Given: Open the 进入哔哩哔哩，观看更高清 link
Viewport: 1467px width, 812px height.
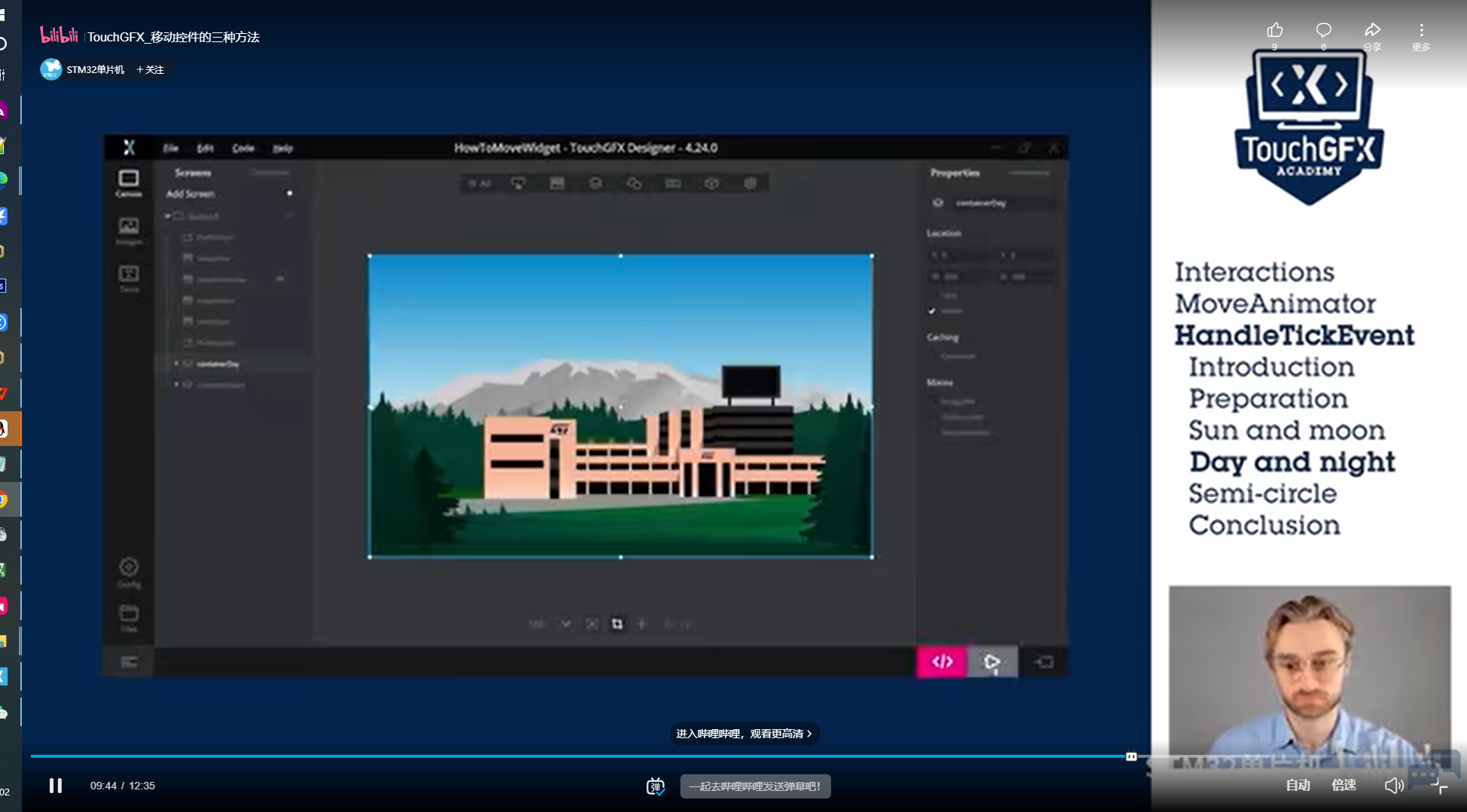Looking at the screenshot, I should tap(744, 734).
